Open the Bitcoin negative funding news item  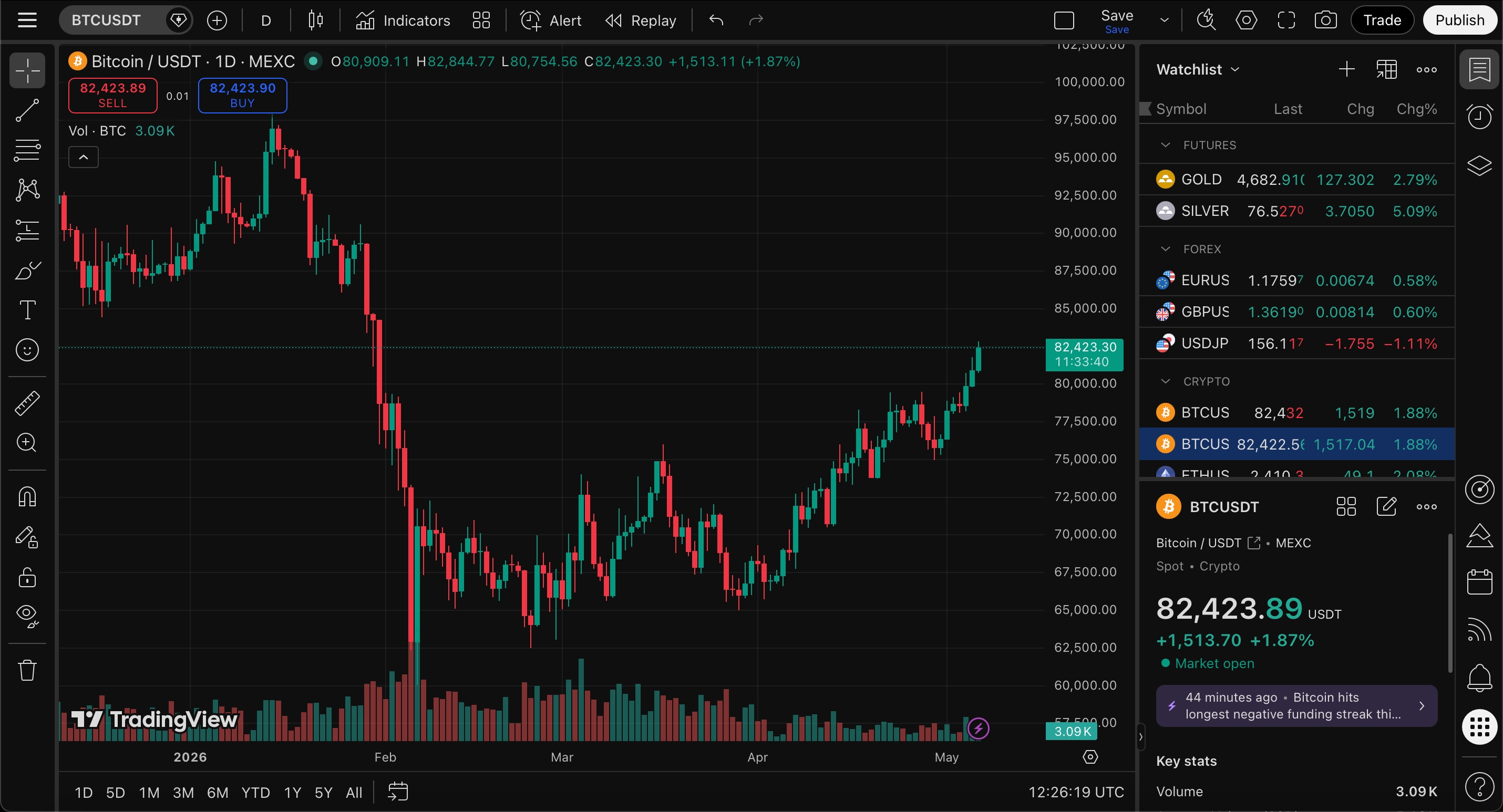(1296, 706)
